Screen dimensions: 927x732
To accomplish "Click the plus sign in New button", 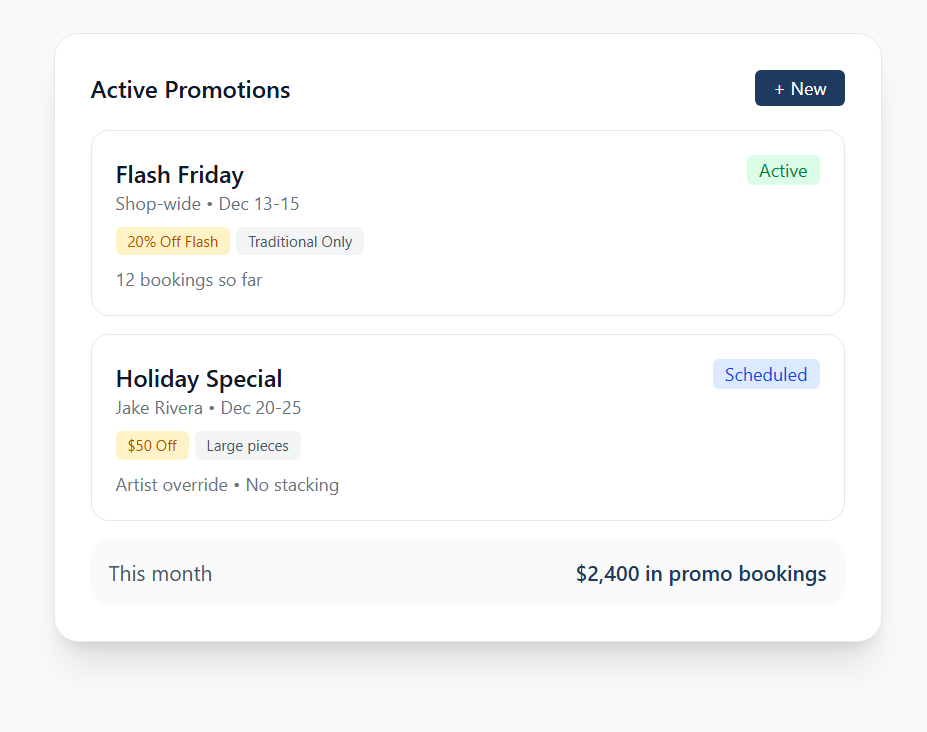I will pyautogui.click(x=779, y=89).
